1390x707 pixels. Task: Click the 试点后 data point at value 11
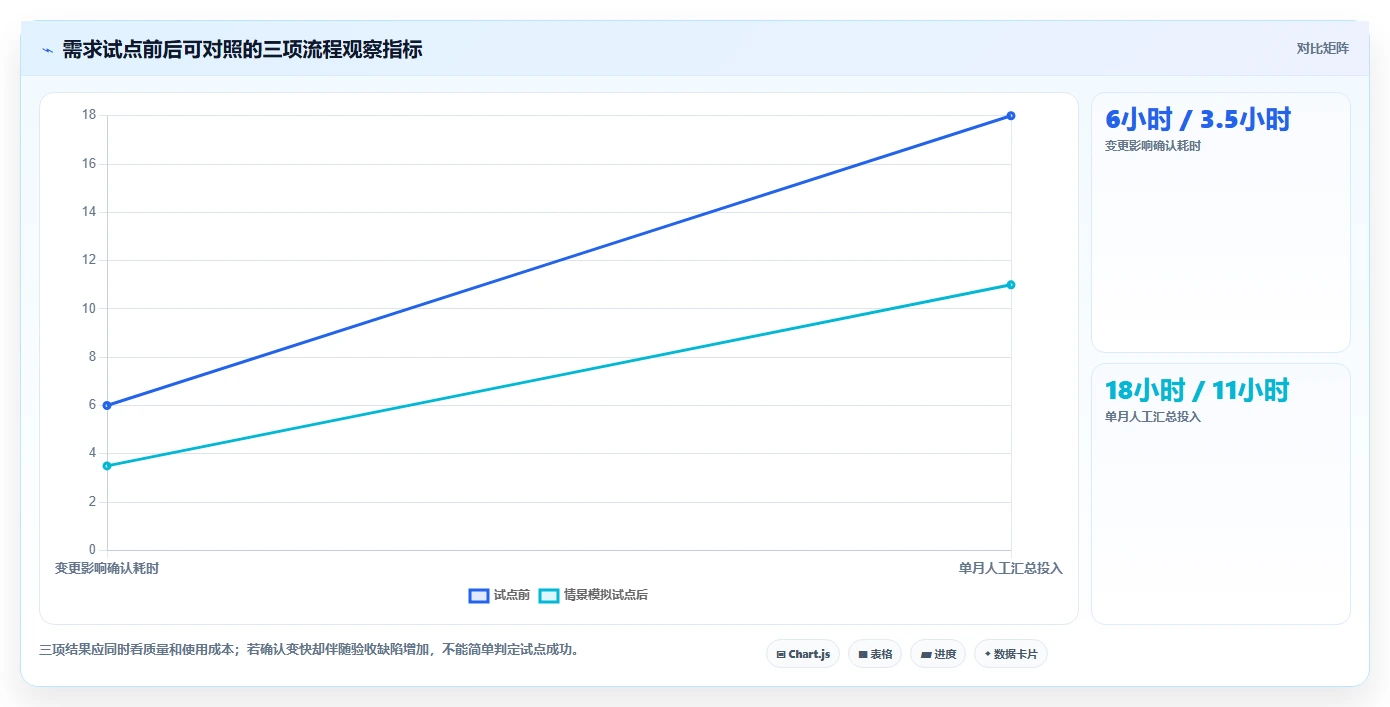pos(1011,285)
